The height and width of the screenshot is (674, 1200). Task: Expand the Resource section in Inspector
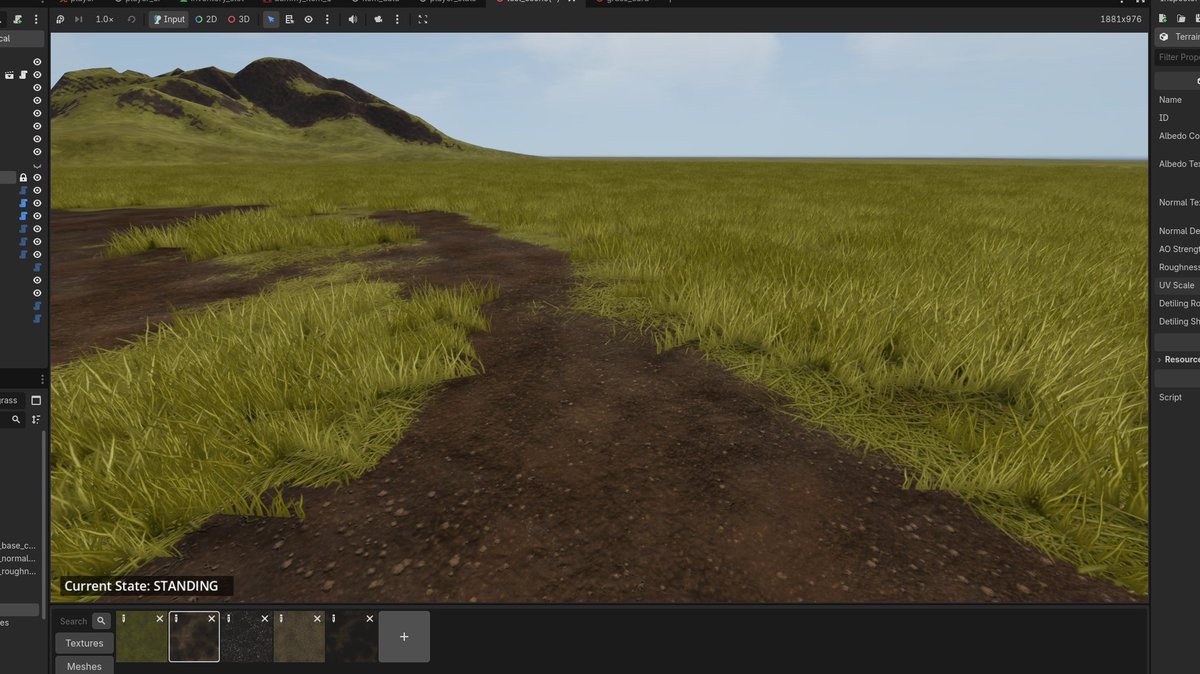tap(1178, 359)
